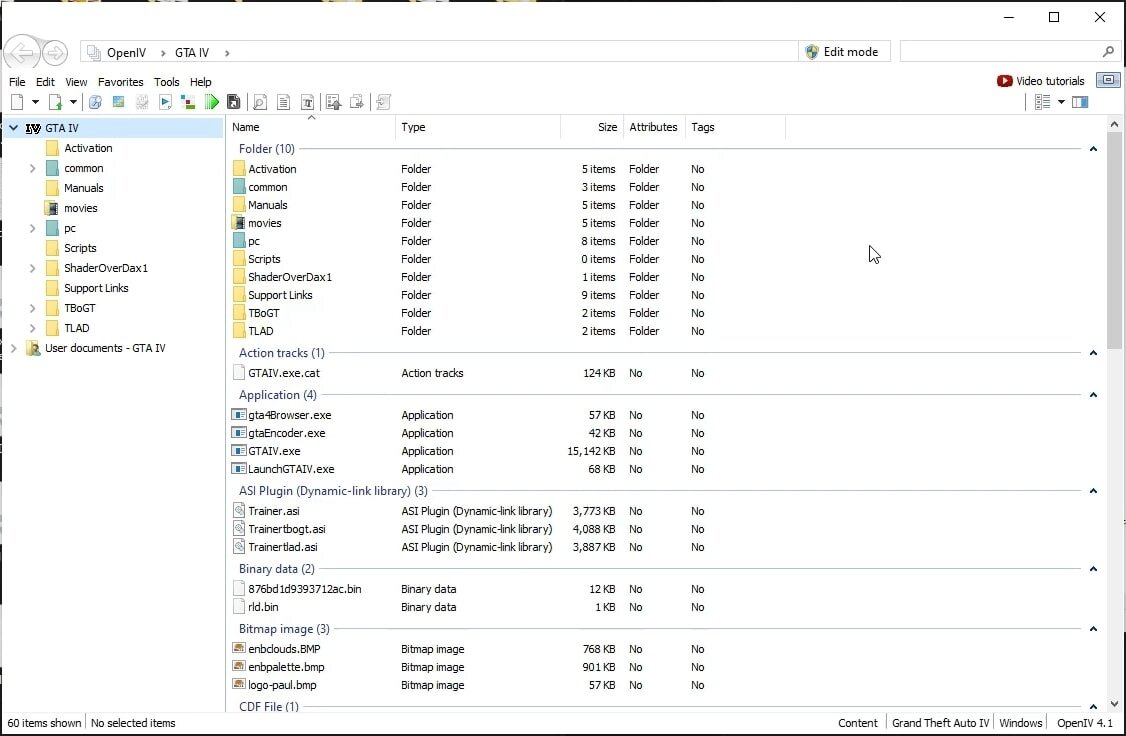
Task: Click the colored blocks package icon in toolbar
Action: pyautogui.click(x=188, y=102)
